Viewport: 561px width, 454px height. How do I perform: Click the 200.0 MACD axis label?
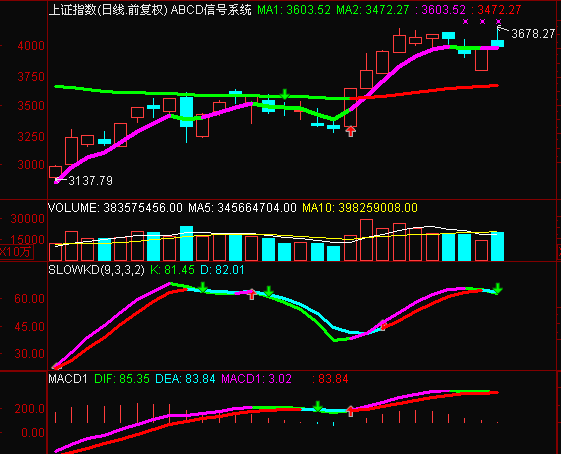(29, 409)
